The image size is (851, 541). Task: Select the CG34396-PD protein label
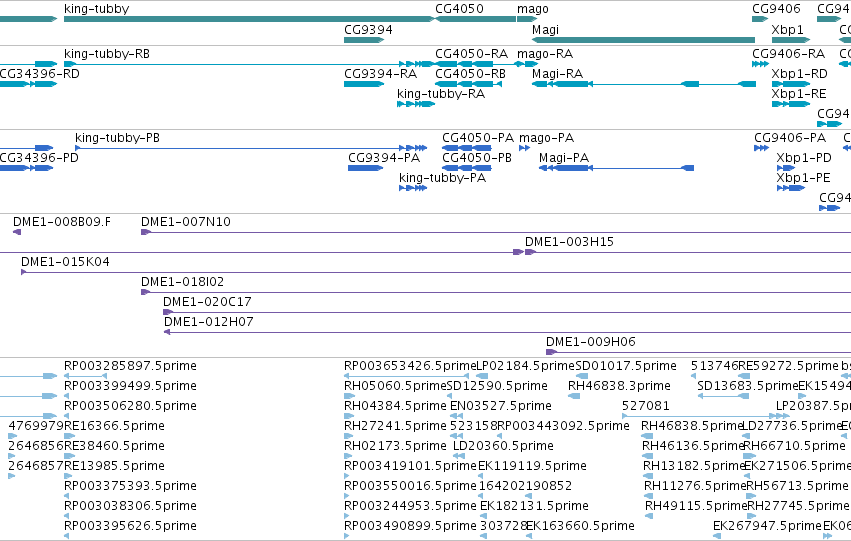pos(39,158)
